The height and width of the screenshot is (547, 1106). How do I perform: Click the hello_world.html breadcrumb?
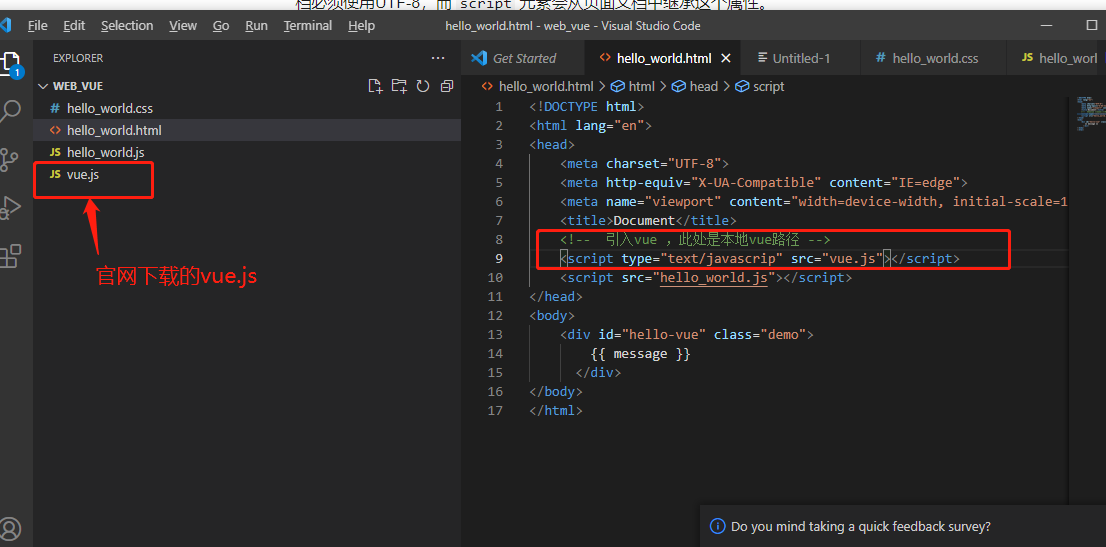click(x=545, y=87)
